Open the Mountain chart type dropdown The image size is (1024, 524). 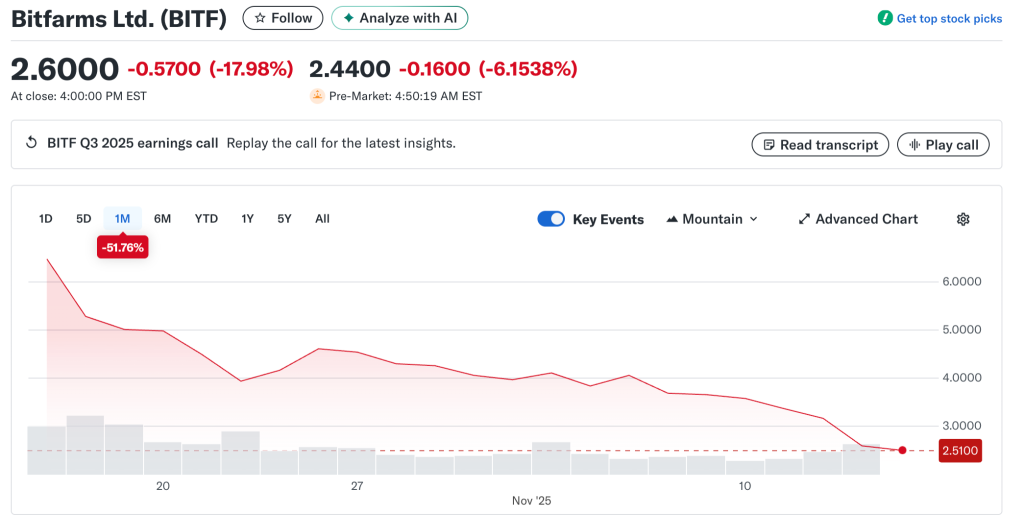tap(712, 219)
